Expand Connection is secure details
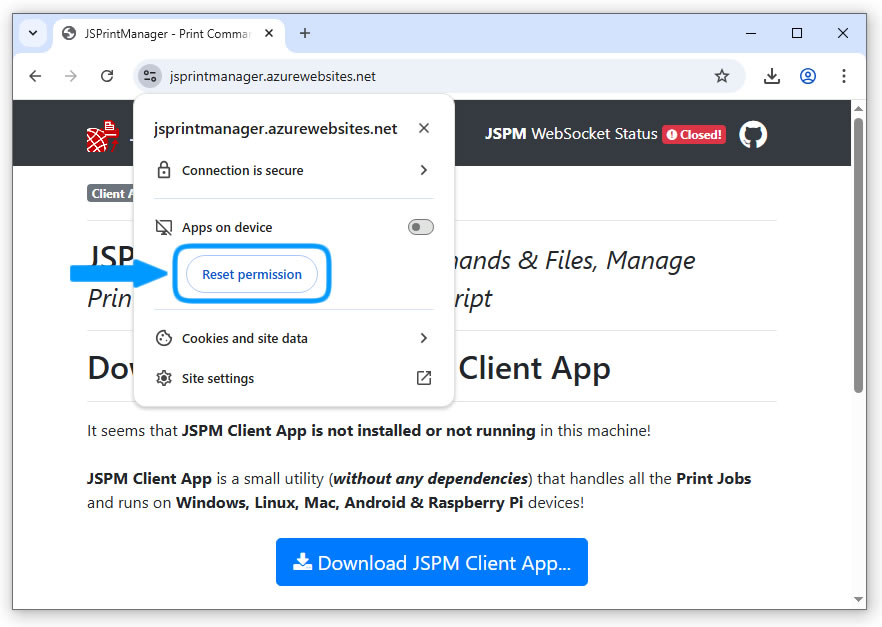 point(424,170)
